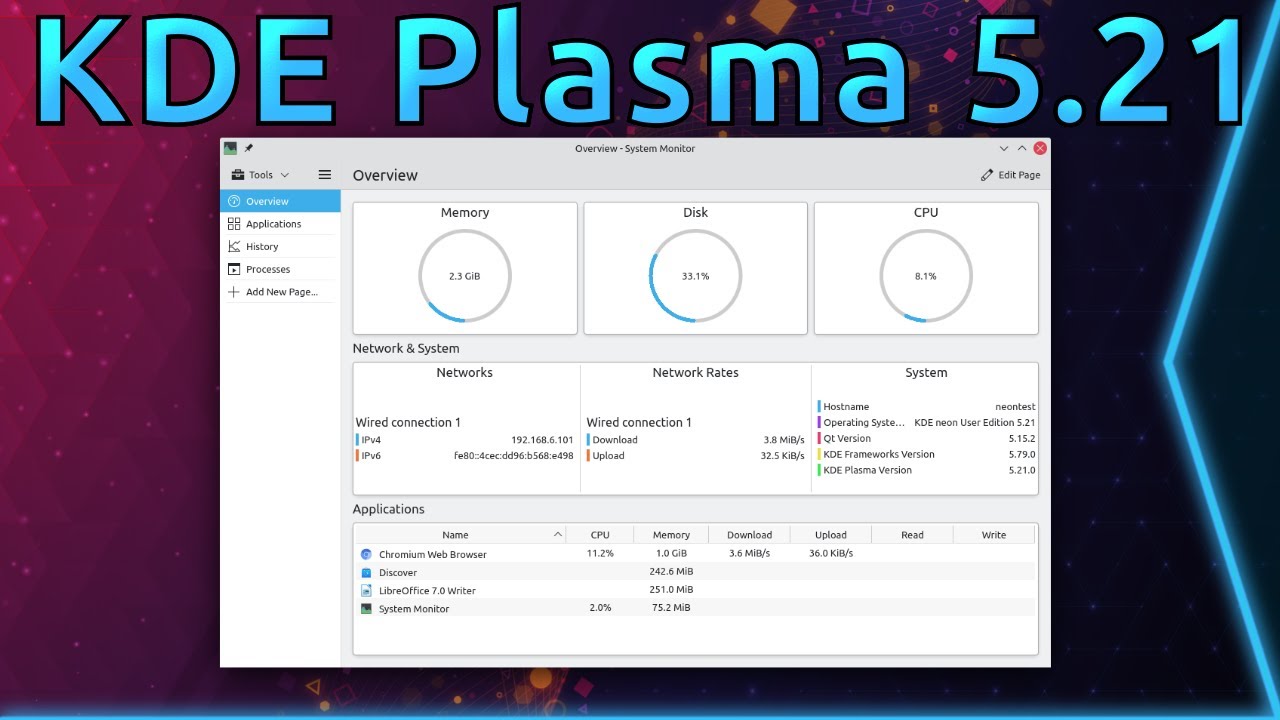Click the KDE Plasma Version value 5.21.0

(1022, 470)
